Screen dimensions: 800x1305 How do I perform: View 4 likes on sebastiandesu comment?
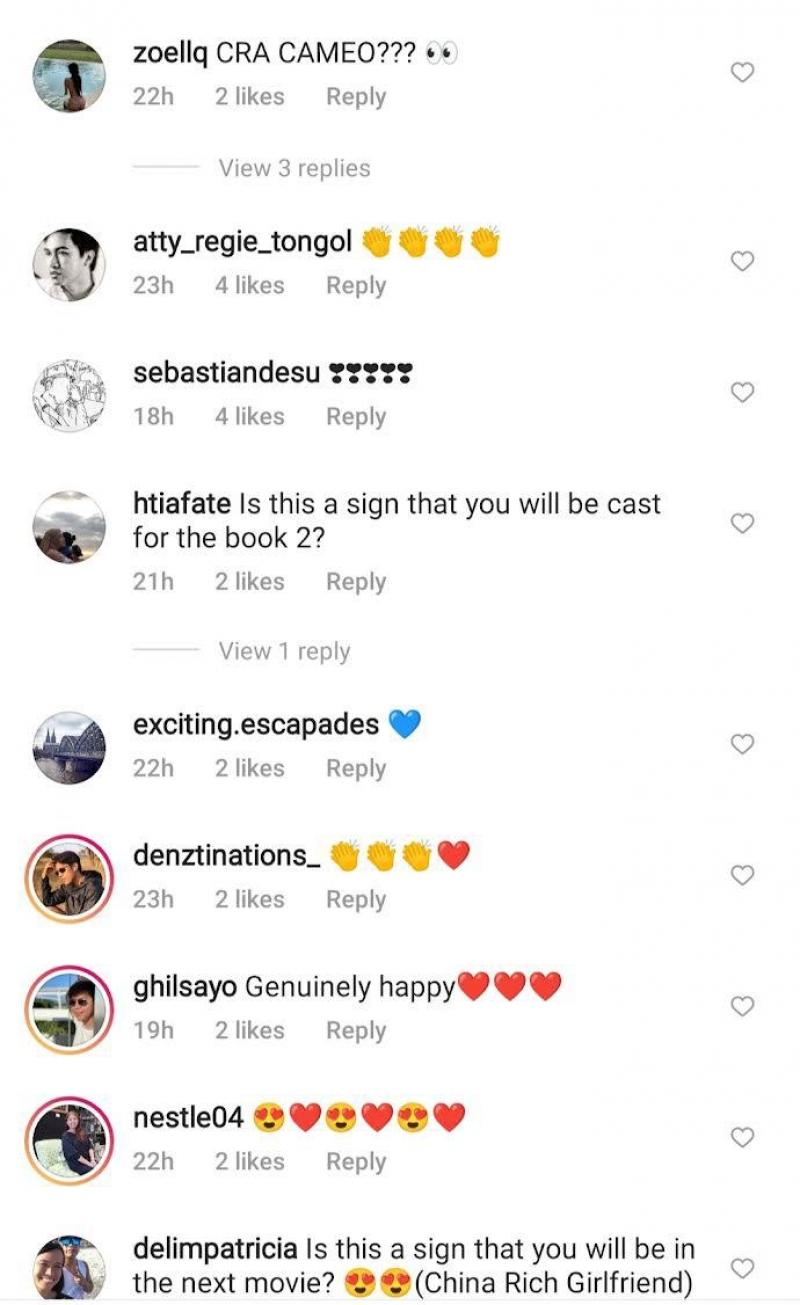pyautogui.click(x=249, y=416)
